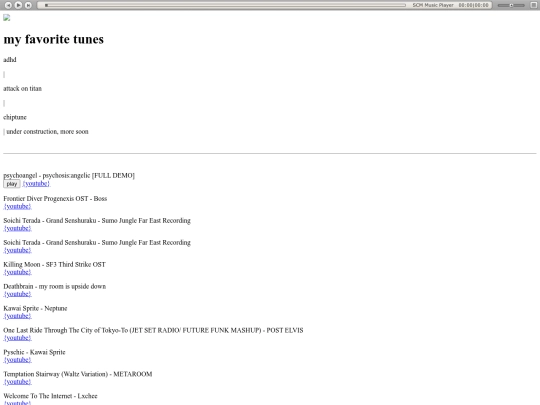Open youtube link for One Last Ride mashup
Viewport: 540px width, 405px height.
[x=17, y=338]
